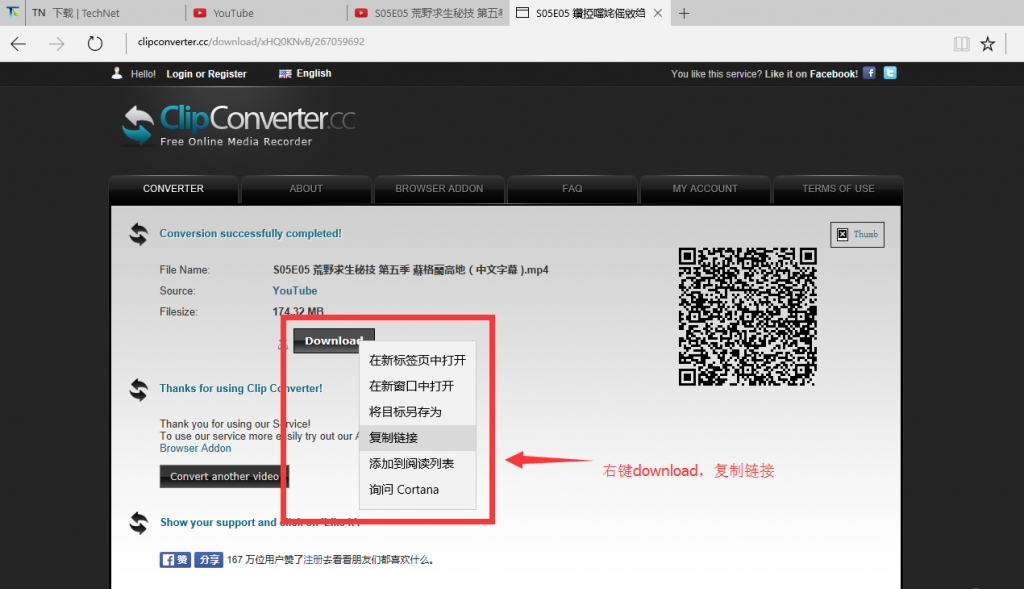Open the TERMS OF USE tab
Image resolution: width=1024 pixels, height=589 pixels.
(x=839, y=189)
